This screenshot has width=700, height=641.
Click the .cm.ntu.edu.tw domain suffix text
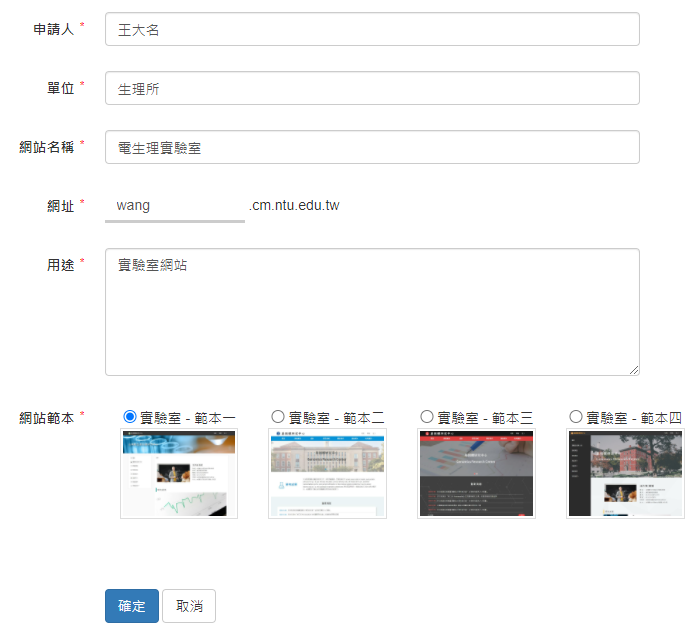[294, 206]
